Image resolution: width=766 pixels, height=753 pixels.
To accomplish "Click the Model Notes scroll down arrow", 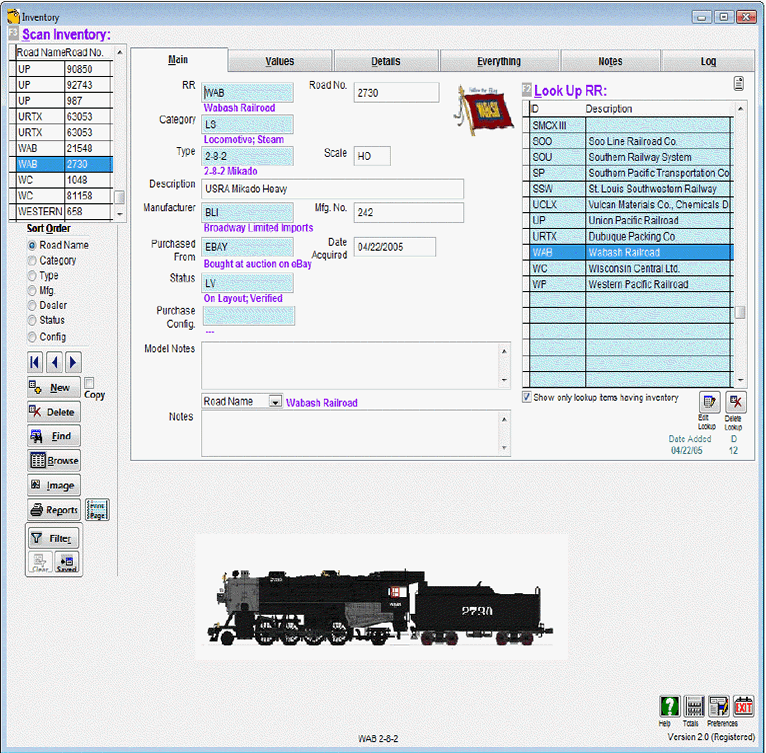I will coord(504,380).
